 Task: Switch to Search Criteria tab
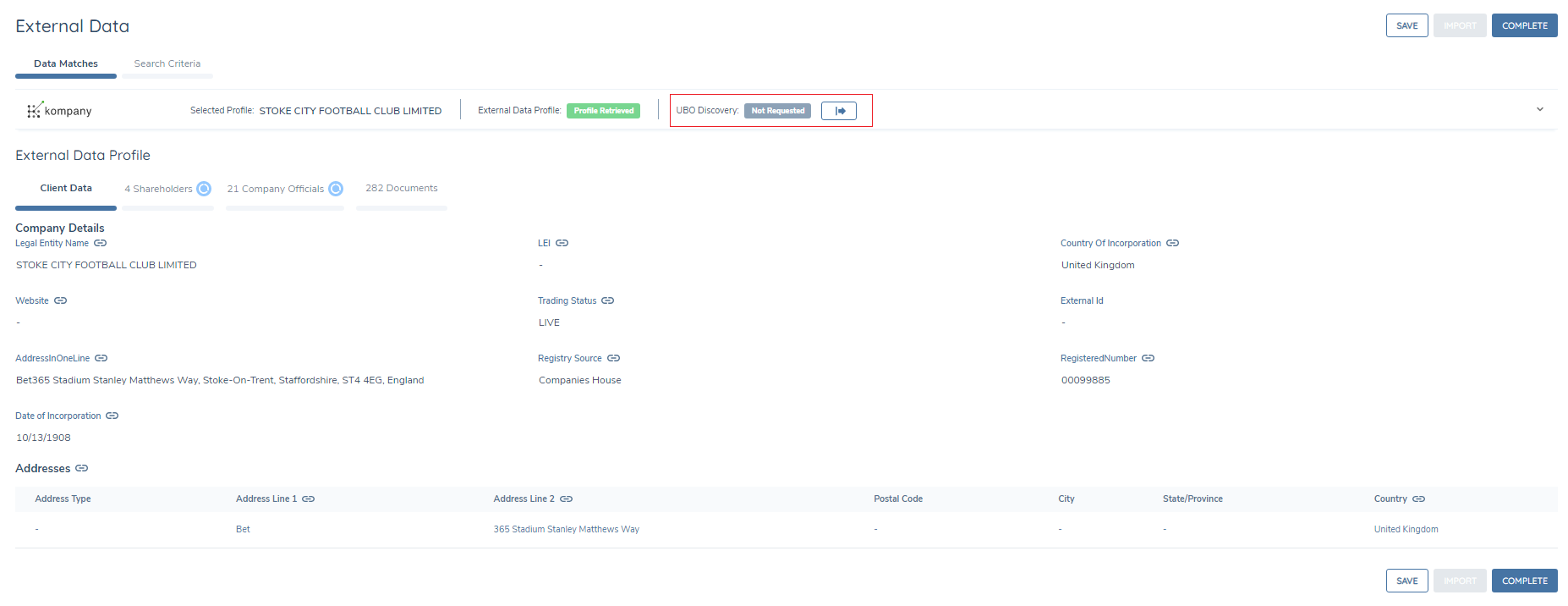167,63
